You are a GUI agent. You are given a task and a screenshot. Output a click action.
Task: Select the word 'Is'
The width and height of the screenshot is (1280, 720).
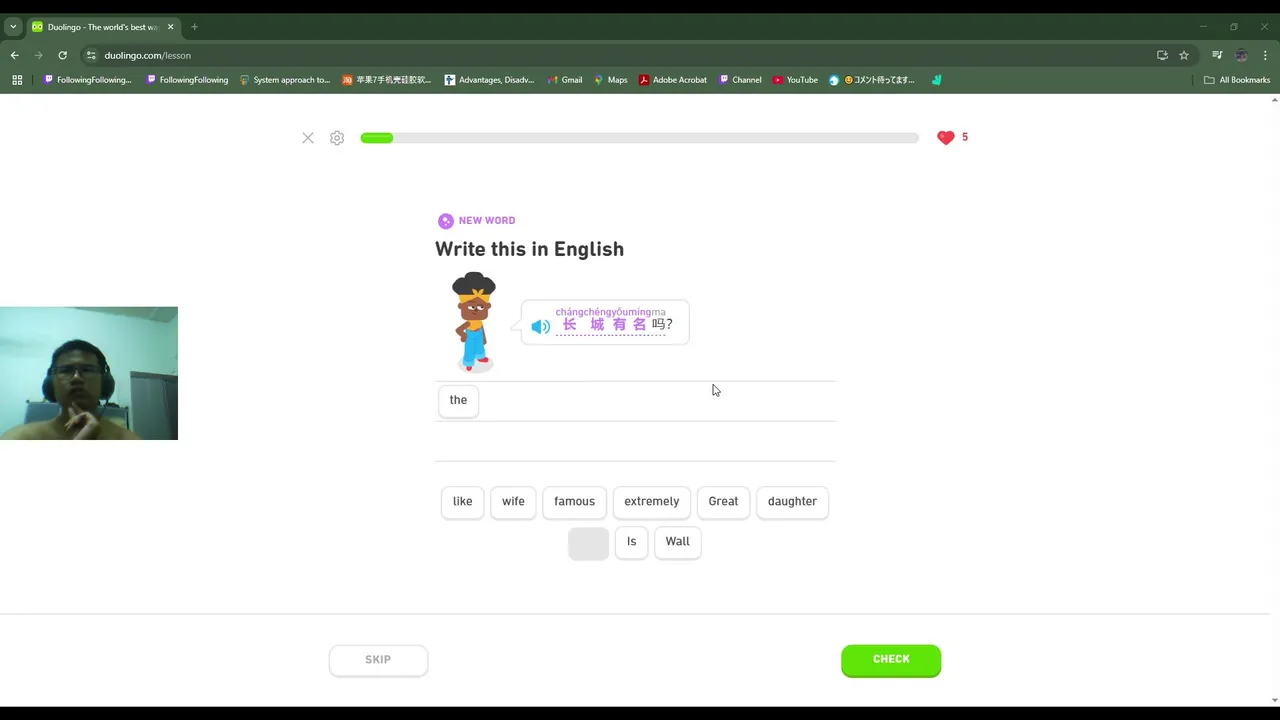(x=631, y=542)
